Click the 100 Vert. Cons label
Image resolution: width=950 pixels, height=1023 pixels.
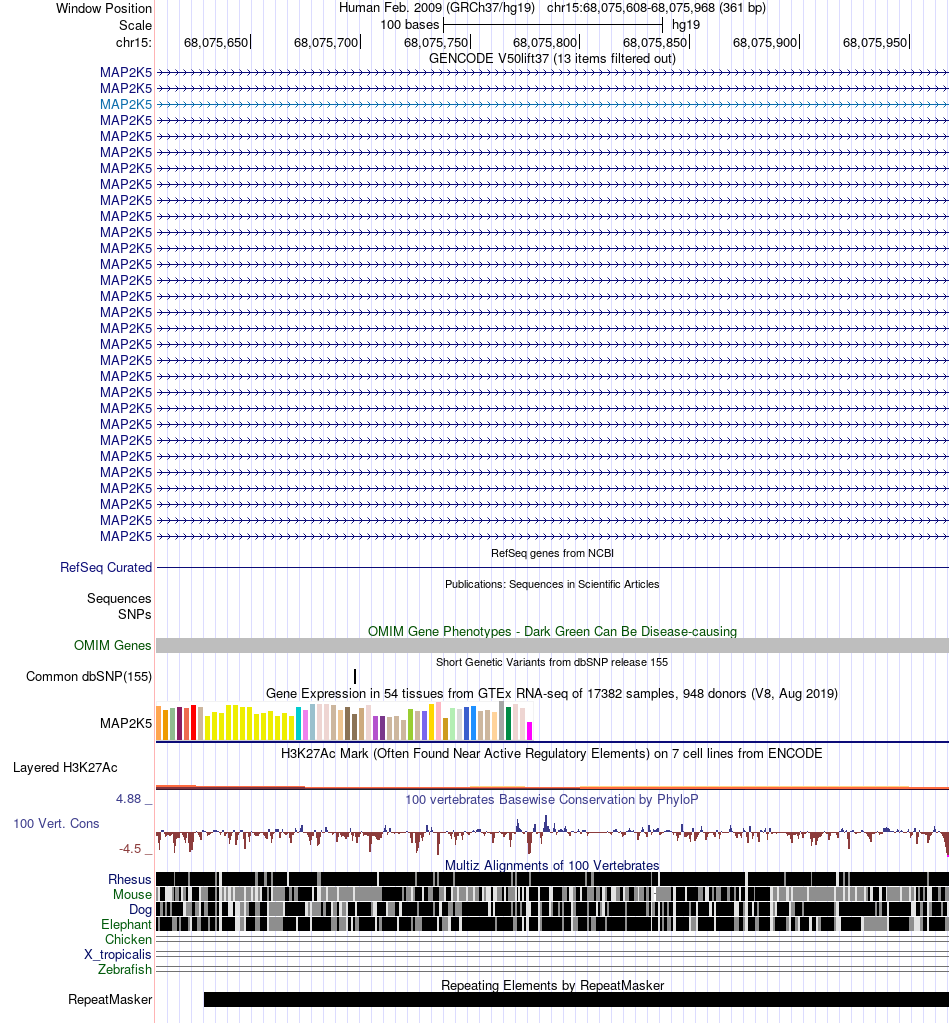click(x=56, y=823)
